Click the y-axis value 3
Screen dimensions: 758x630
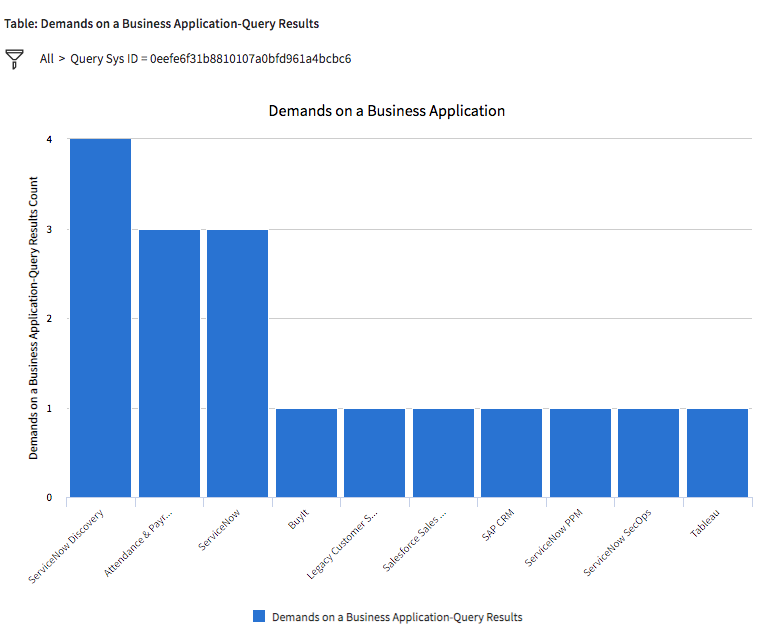(49, 229)
